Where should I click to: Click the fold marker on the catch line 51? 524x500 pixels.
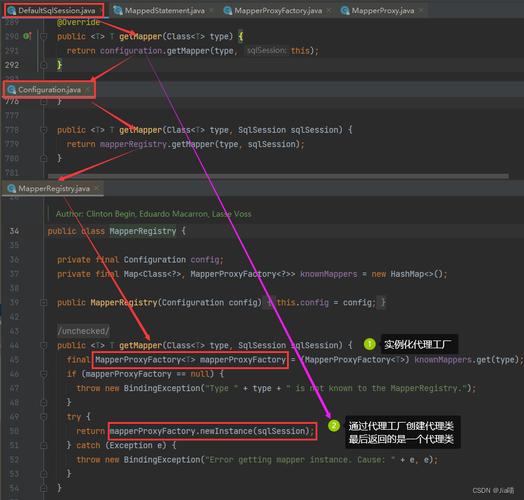tap(43, 445)
